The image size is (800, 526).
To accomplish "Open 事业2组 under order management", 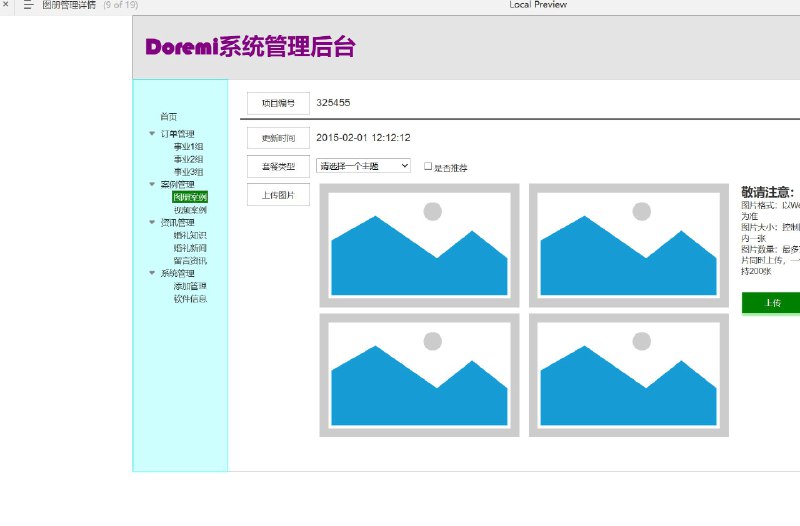I will click(188, 159).
